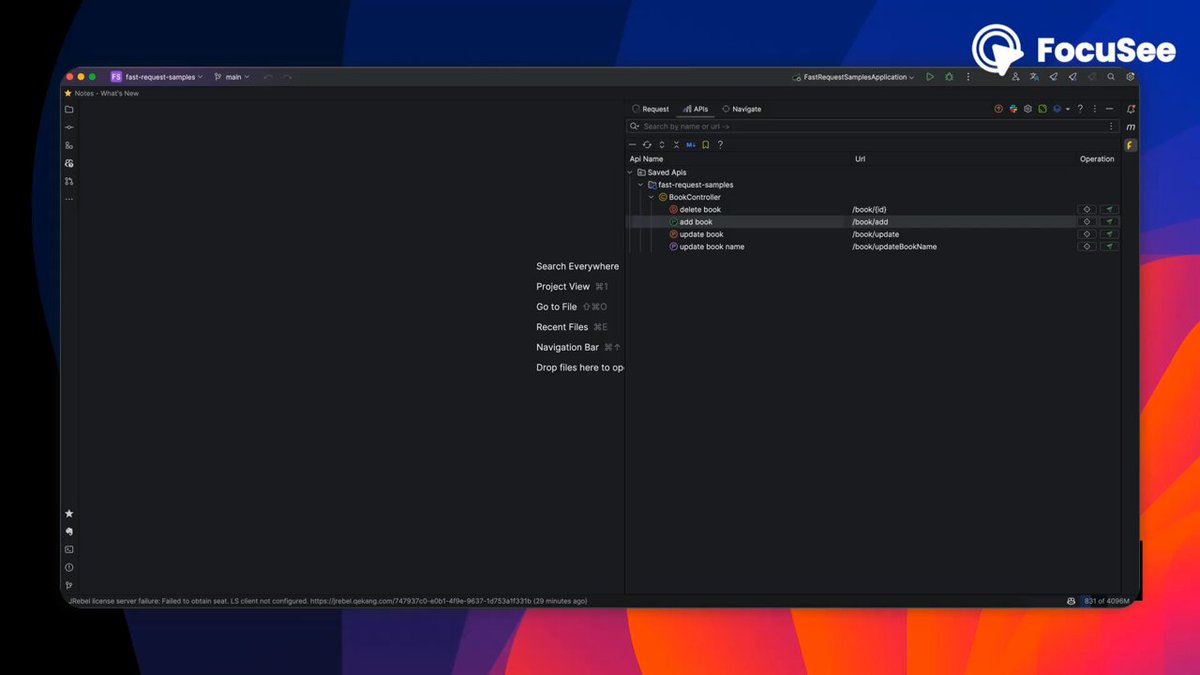Toggle the Fast Request tool window icon
The image size is (1200, 675).
(1131, 145)
